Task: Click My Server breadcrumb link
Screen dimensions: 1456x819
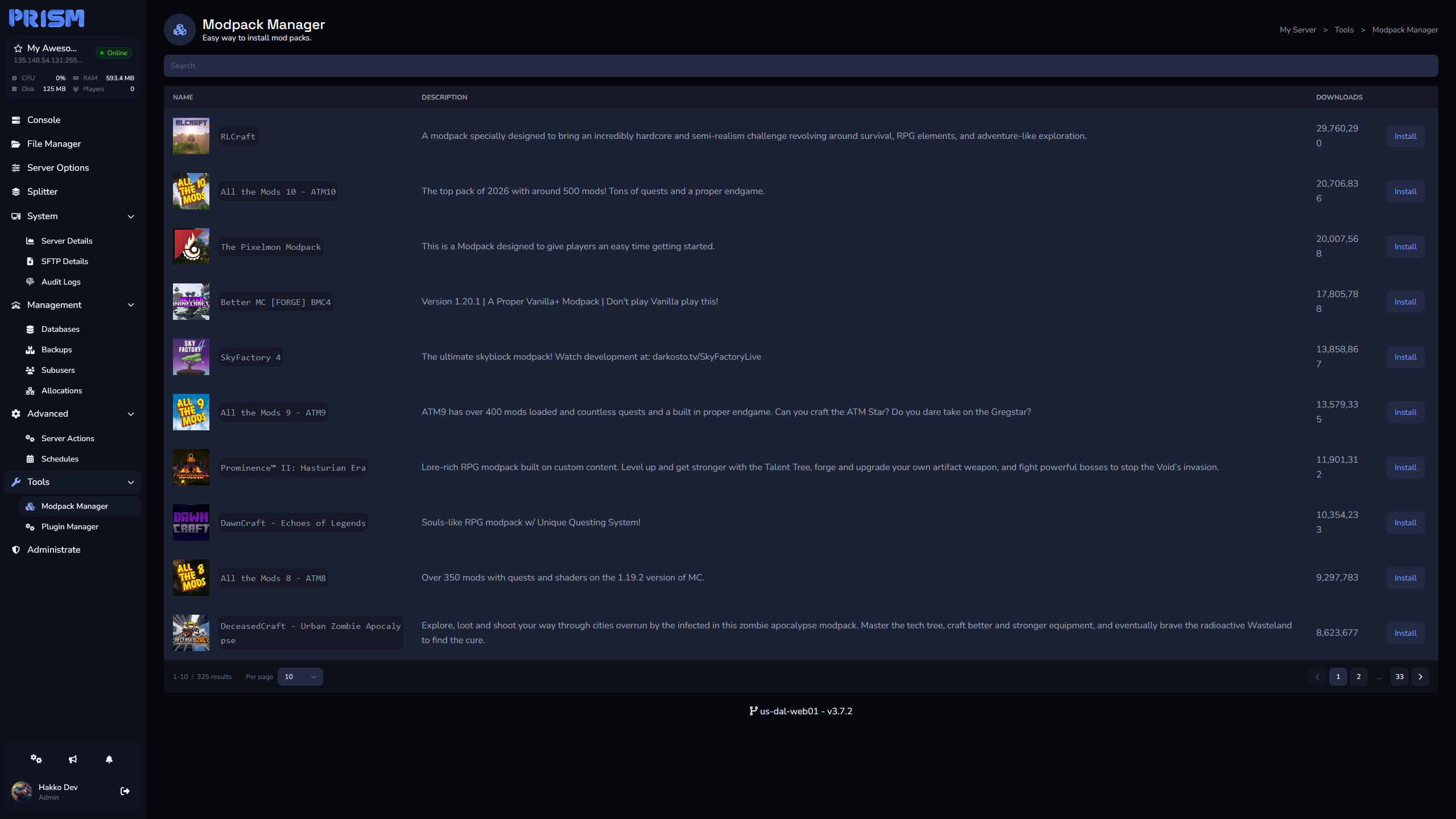Action: pos(1297,30)
